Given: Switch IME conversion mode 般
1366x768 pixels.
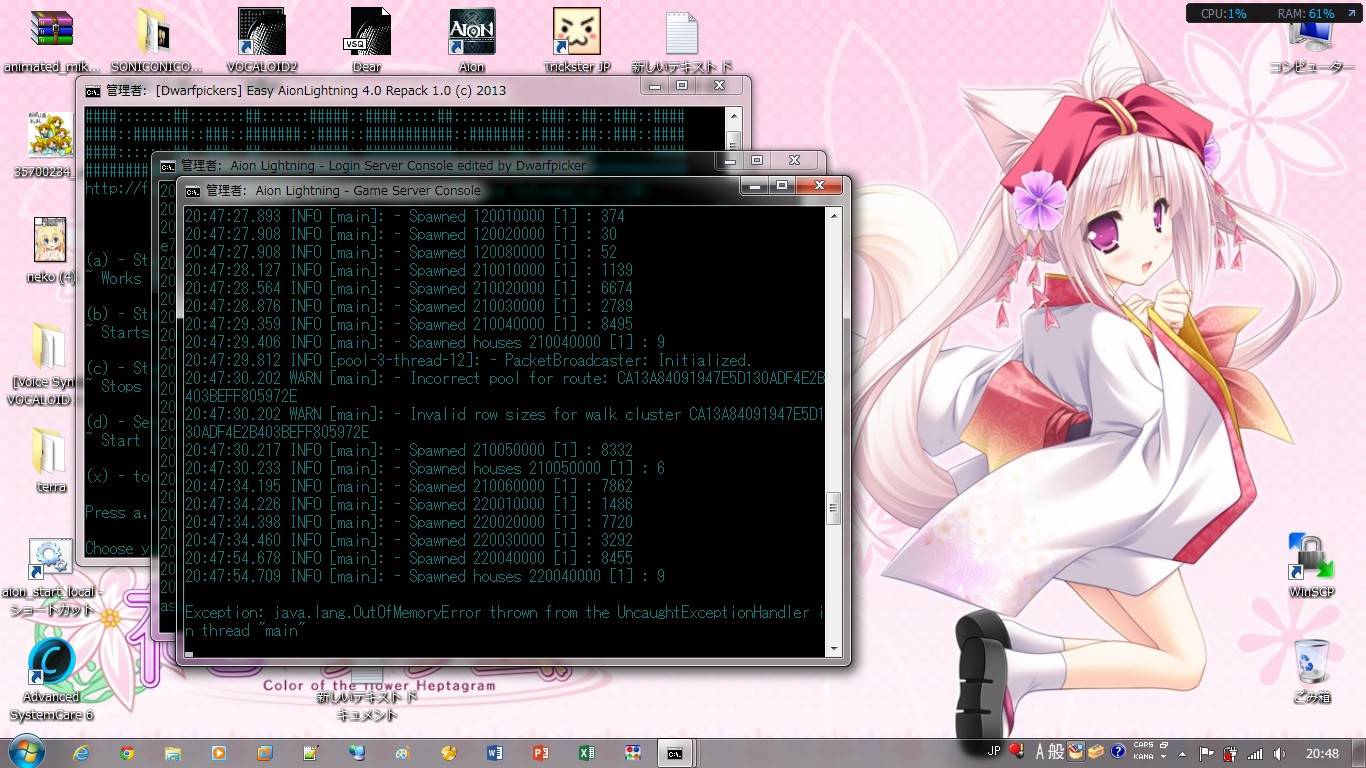Looking at the screenshot, I should click(x=1056, y=751).
